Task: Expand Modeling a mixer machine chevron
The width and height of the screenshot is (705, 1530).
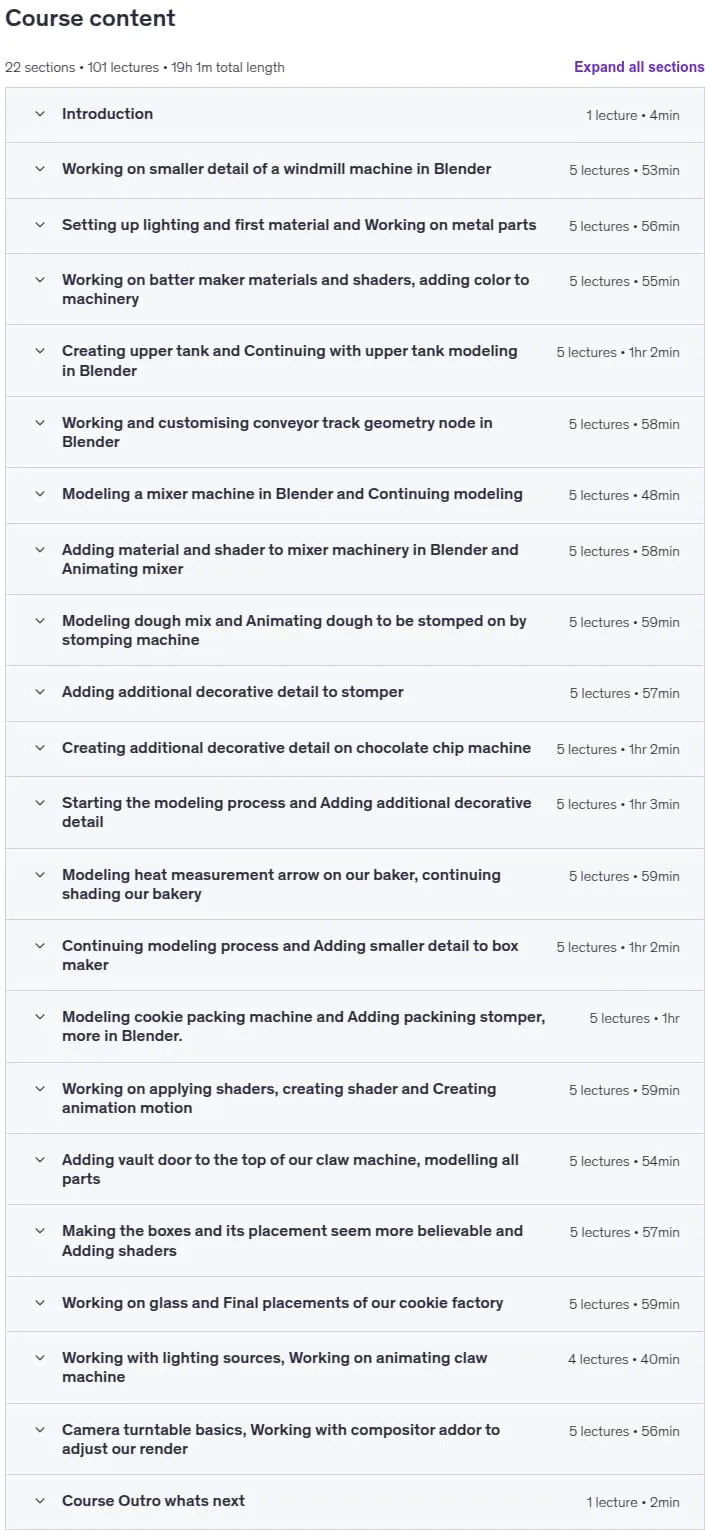Action: (x=40, y=494)
